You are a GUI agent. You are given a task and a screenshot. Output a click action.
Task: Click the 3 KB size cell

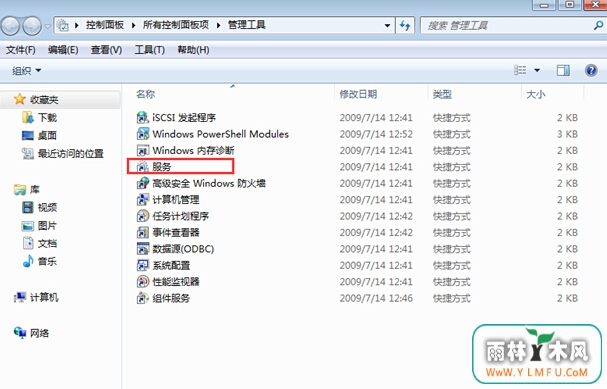pos(568,134)
